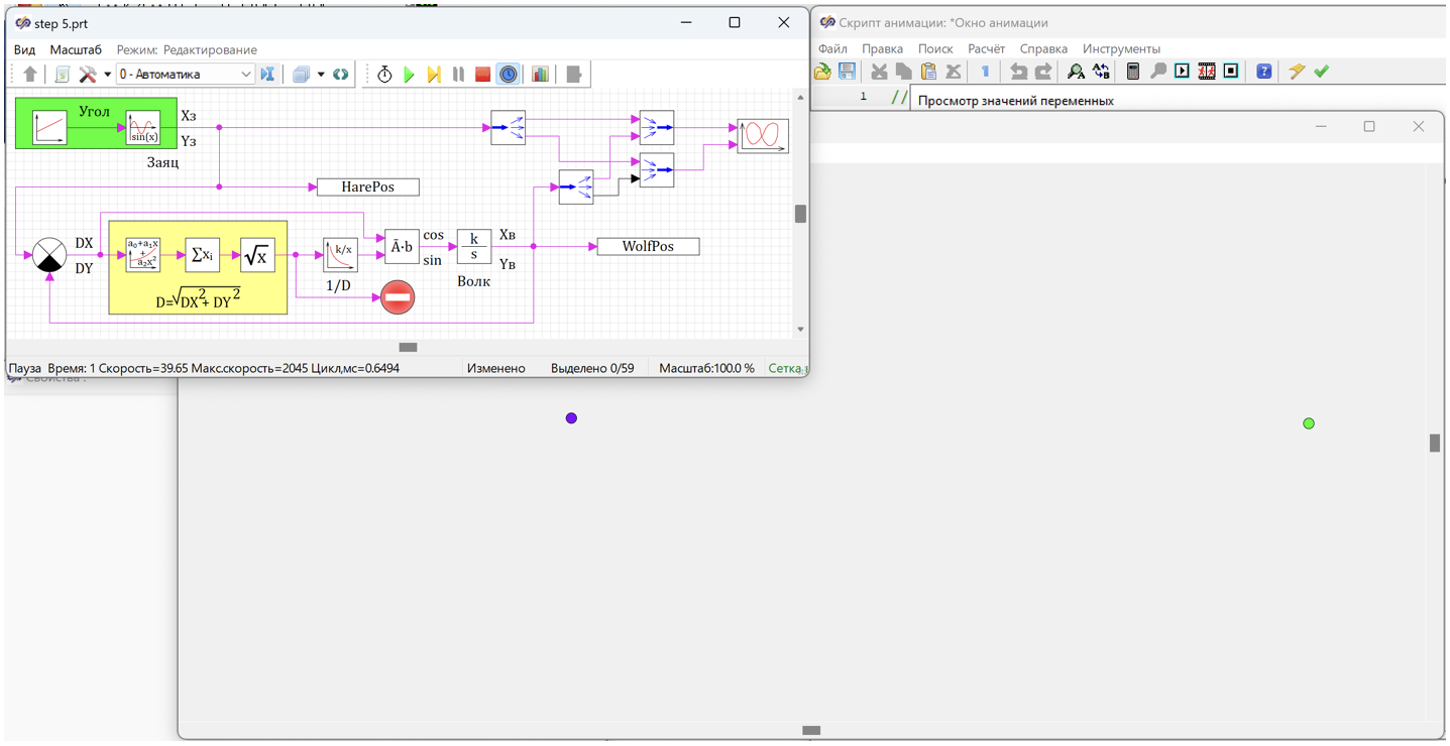Screen dimensions: 1450x746
Task: Click the save floppy icon in script editor
Action: coord(847,71)
